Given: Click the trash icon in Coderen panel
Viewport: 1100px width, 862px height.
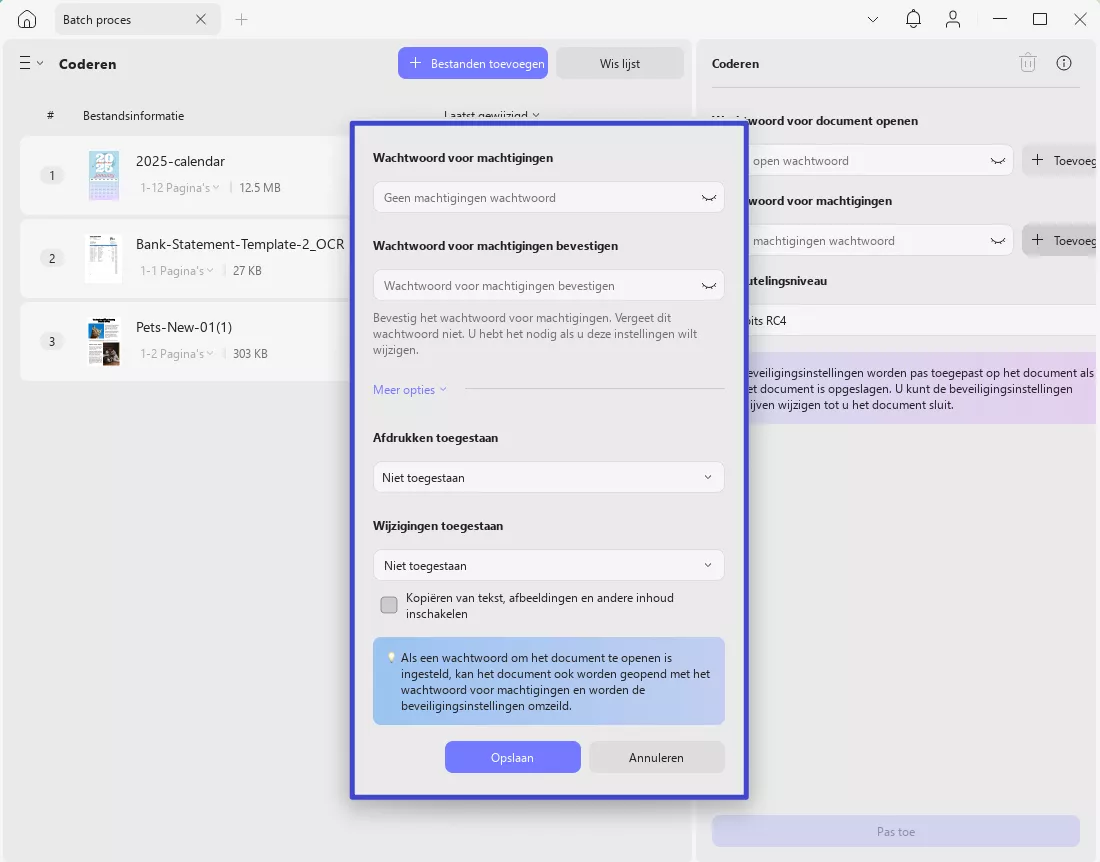Looking at the screenshot, I should (1028, 62).
